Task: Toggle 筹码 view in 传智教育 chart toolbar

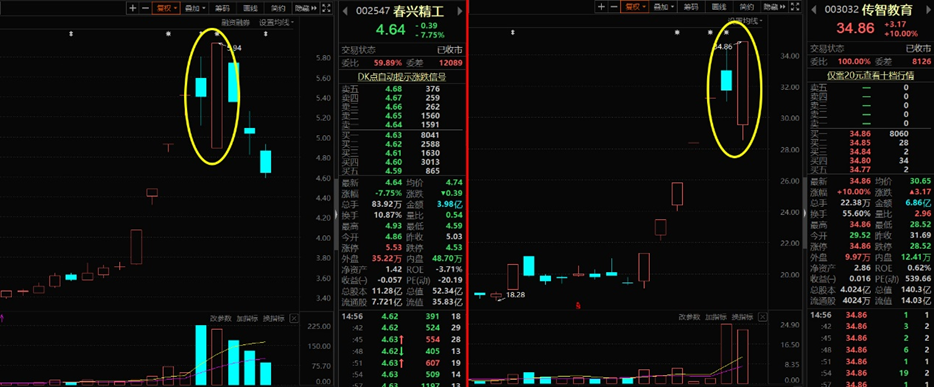Action: pyautogui.click(x=690, y=7)
